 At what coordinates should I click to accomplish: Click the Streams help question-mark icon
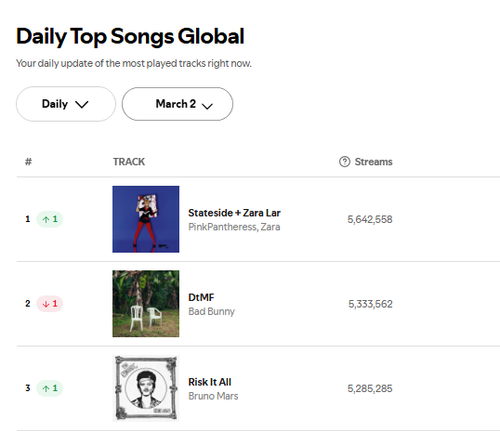coord(344,162)
